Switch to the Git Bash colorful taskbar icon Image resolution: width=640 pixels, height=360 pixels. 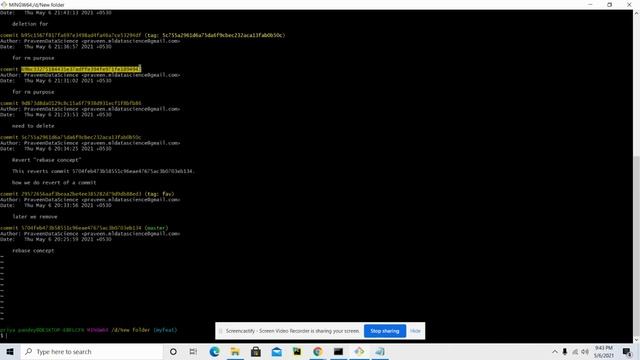[x=359, y=351]
